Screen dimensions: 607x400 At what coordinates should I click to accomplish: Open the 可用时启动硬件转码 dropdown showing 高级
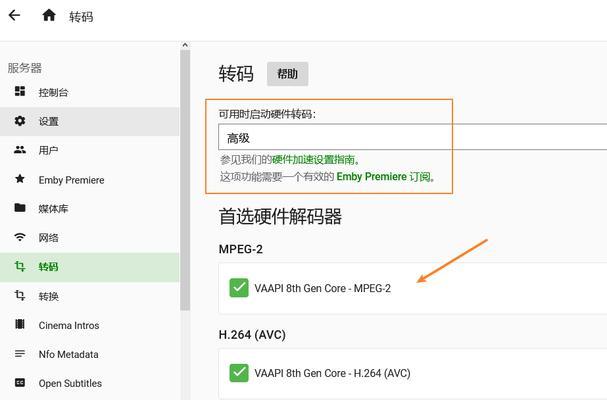413,137
